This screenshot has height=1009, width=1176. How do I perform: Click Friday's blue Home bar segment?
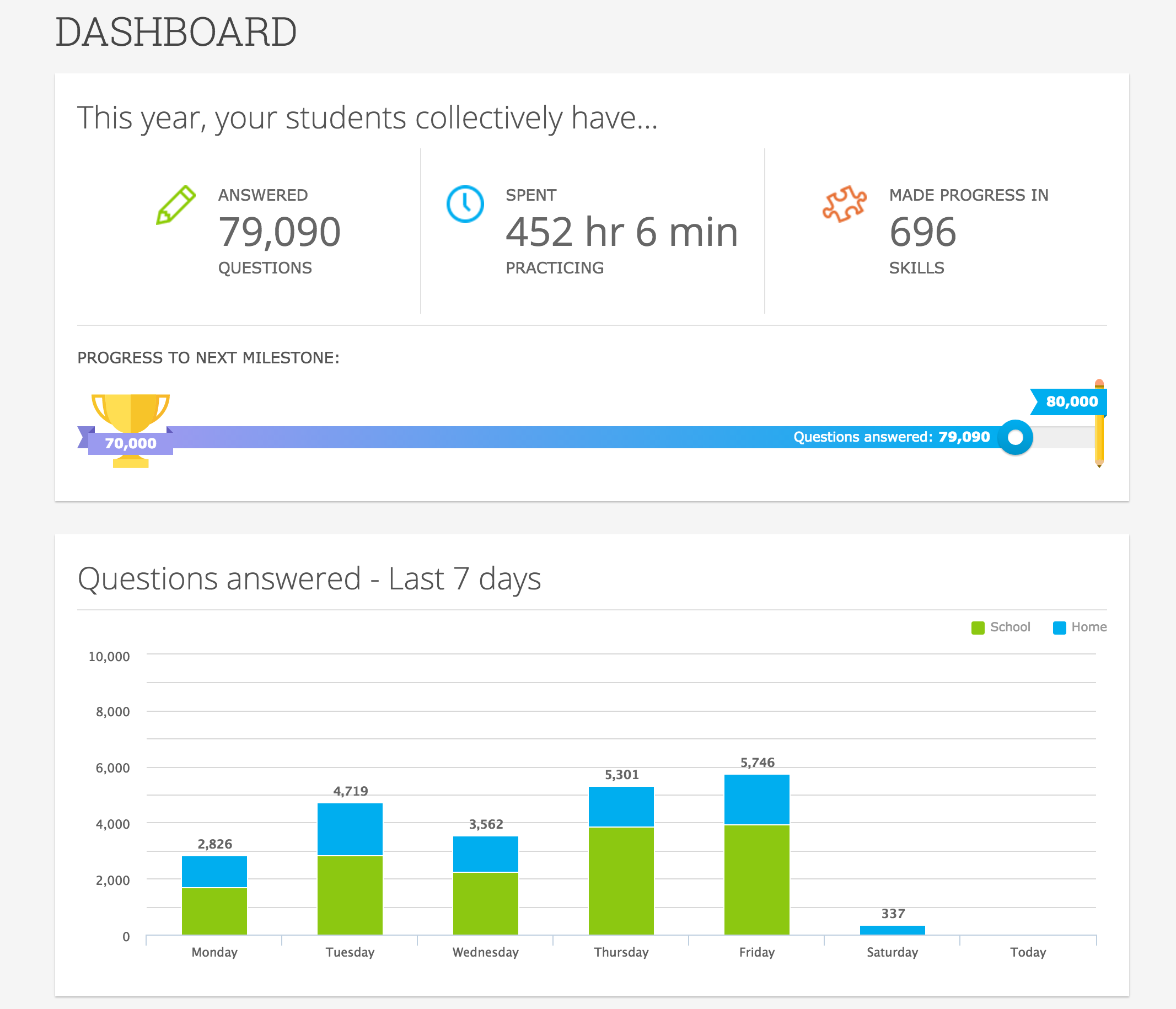[x=756, y=799]
